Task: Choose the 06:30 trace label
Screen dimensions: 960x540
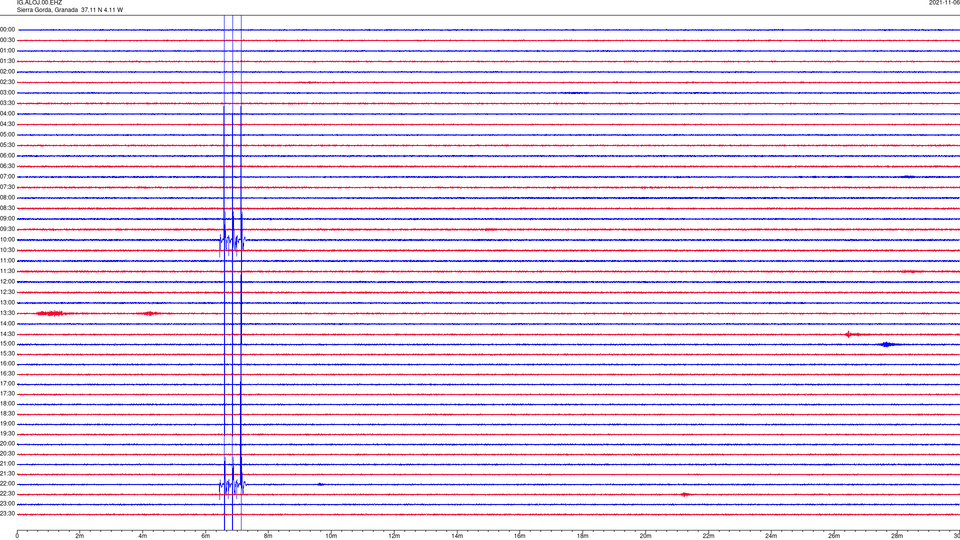Action: [x=7, y=166]
